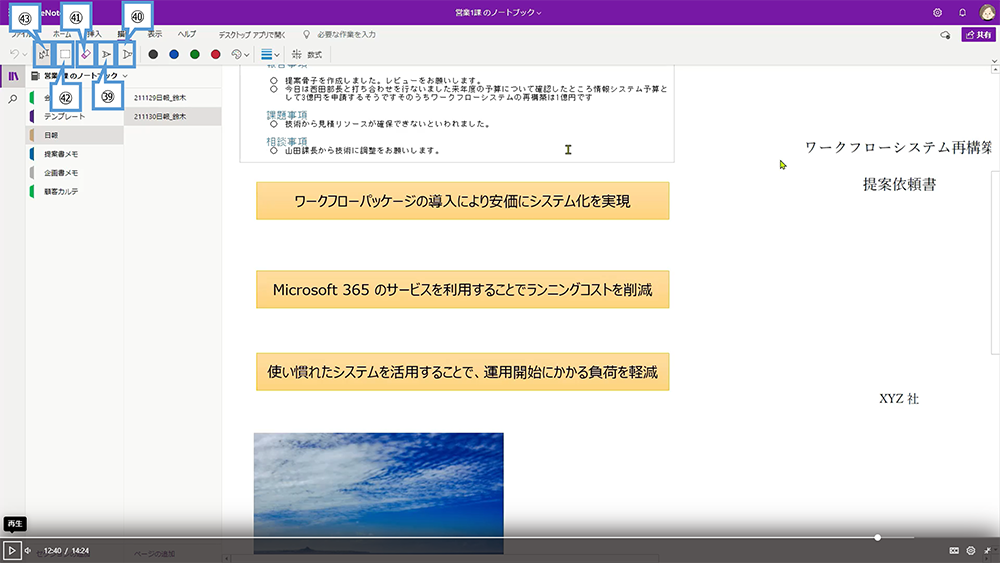Image resolution: width=1000 pixels, height=563 pixels.
Task: Open the 表示 tab
Action: point(155,34)
